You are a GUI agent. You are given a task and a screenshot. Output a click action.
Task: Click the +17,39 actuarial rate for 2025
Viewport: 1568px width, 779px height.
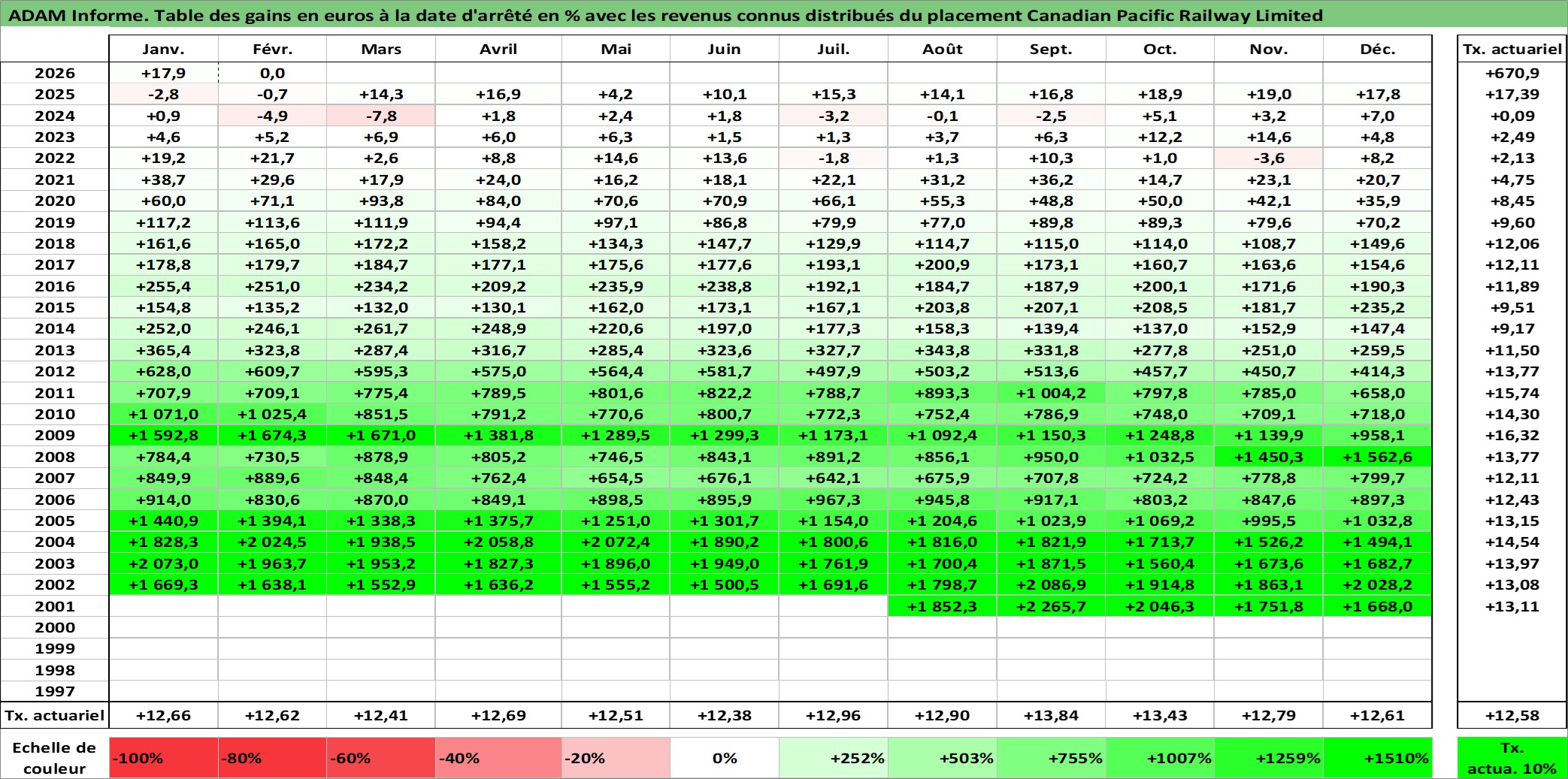click(x=1512, y=94)
